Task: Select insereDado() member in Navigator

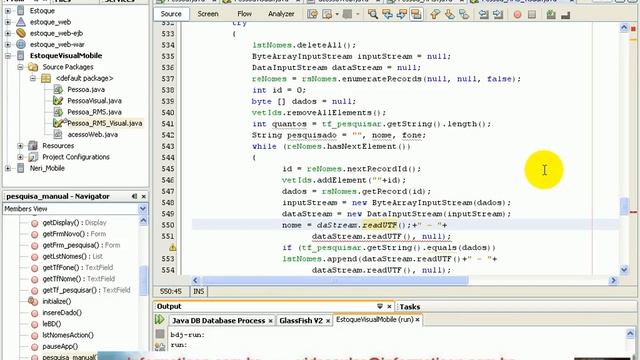Action: pos(62,313)
